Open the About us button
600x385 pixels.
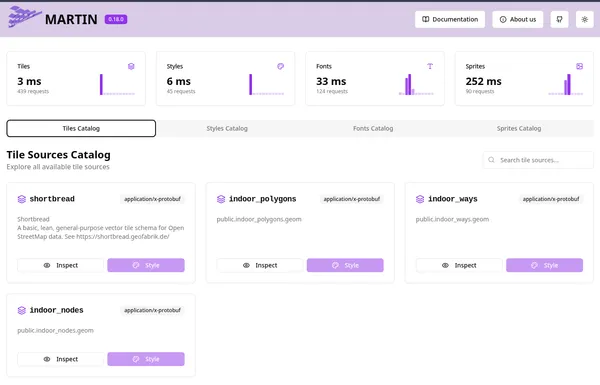tap(517, 20)
